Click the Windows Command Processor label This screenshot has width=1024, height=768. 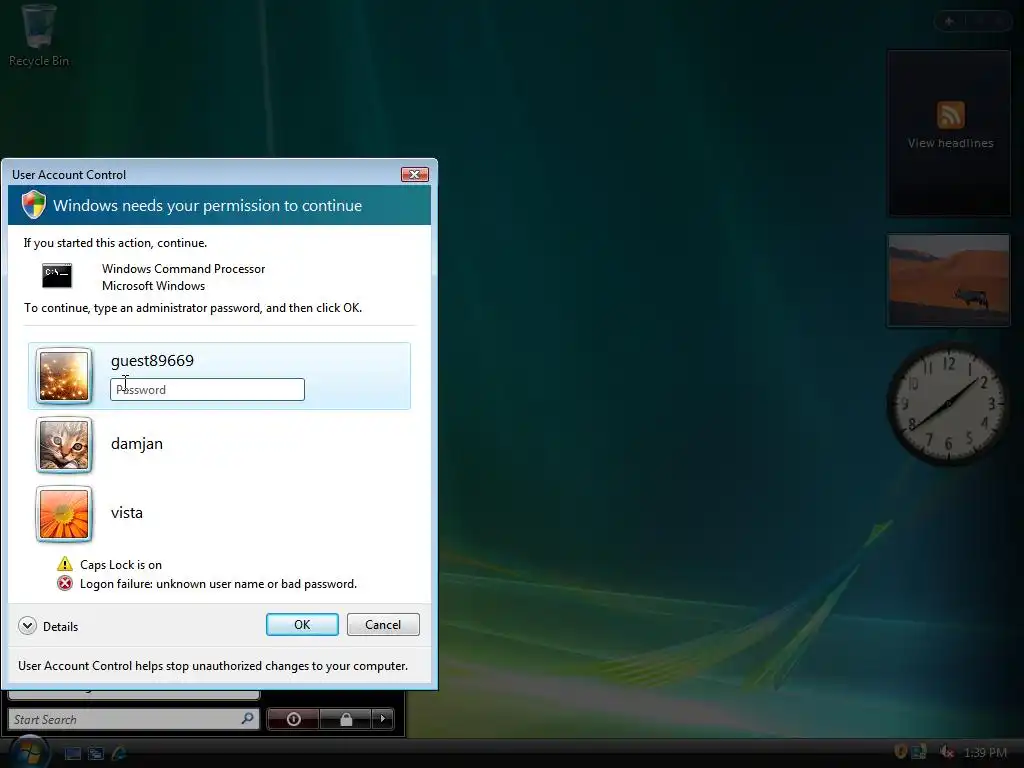pyautogui.click(x=184, y=268)
